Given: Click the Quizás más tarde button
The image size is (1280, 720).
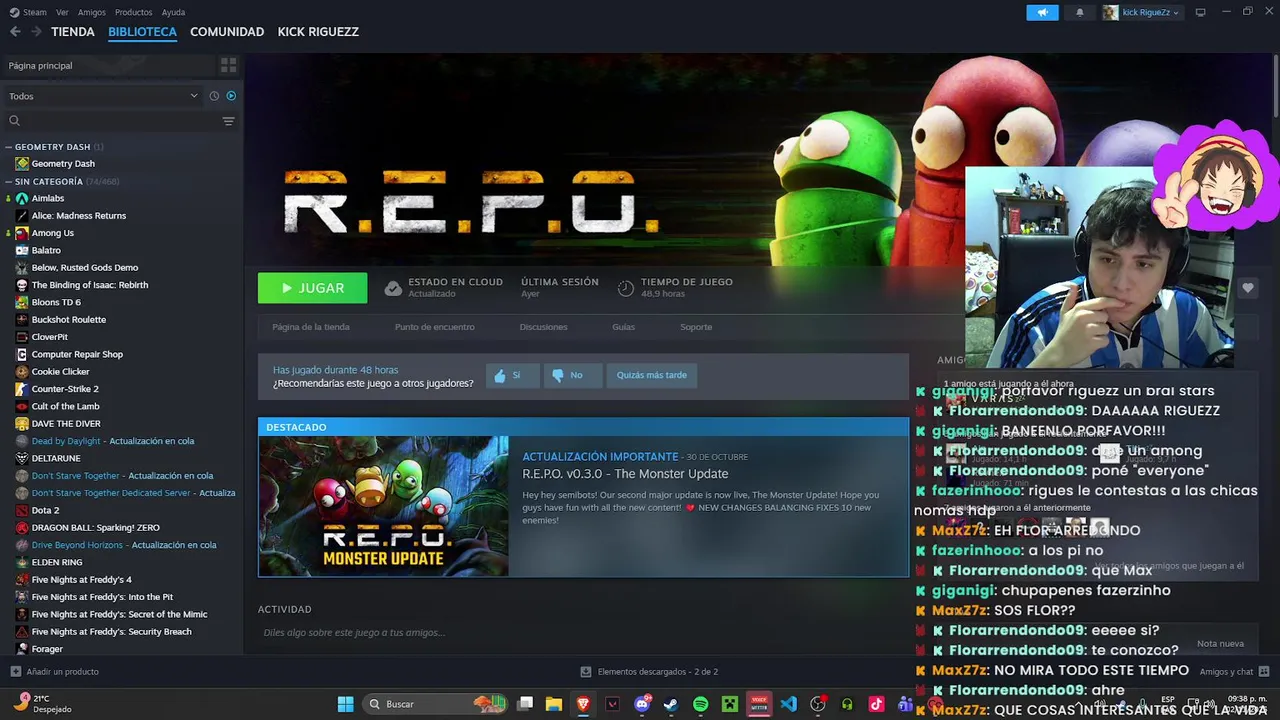Looking at the screenshot, I should [651, 375].
